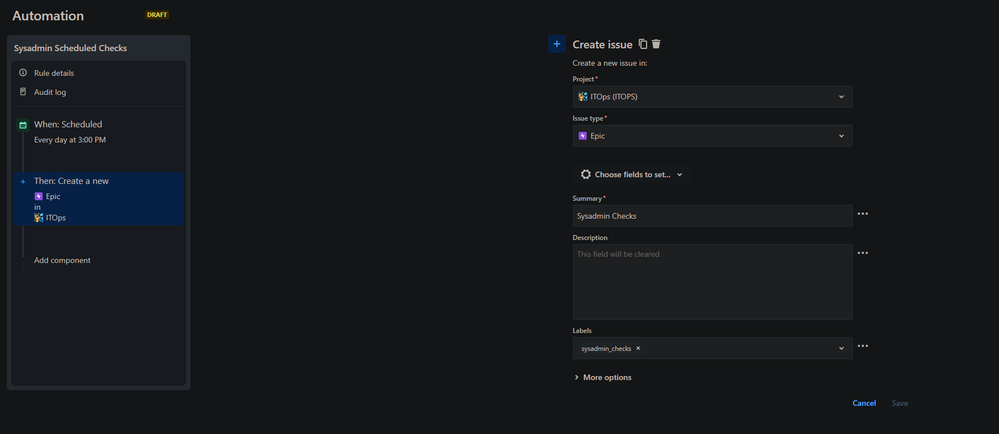Click the gear icon in Choose fields
The width and height of the screenshot is (999, 434).
586,174
